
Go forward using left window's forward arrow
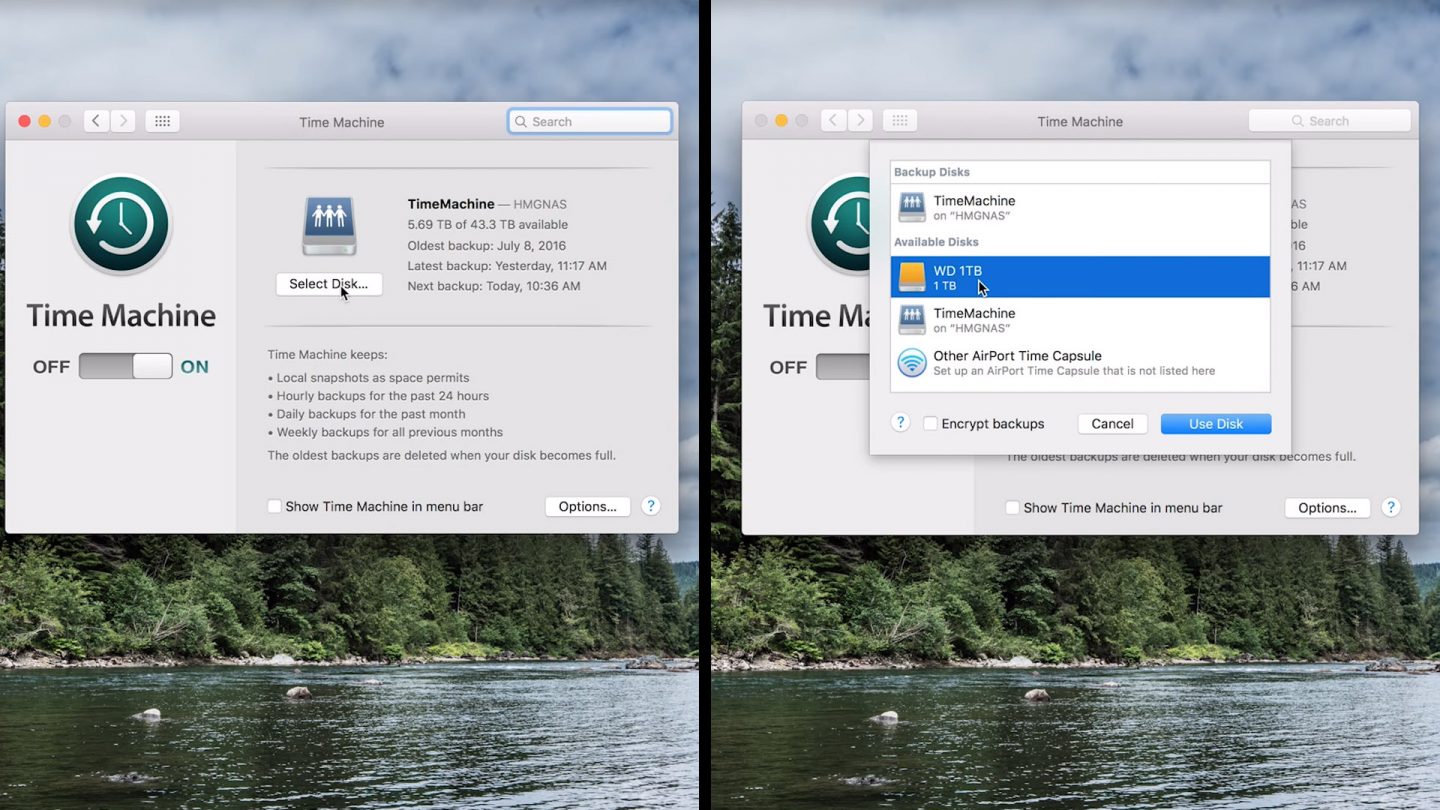(x=122, y=121)
